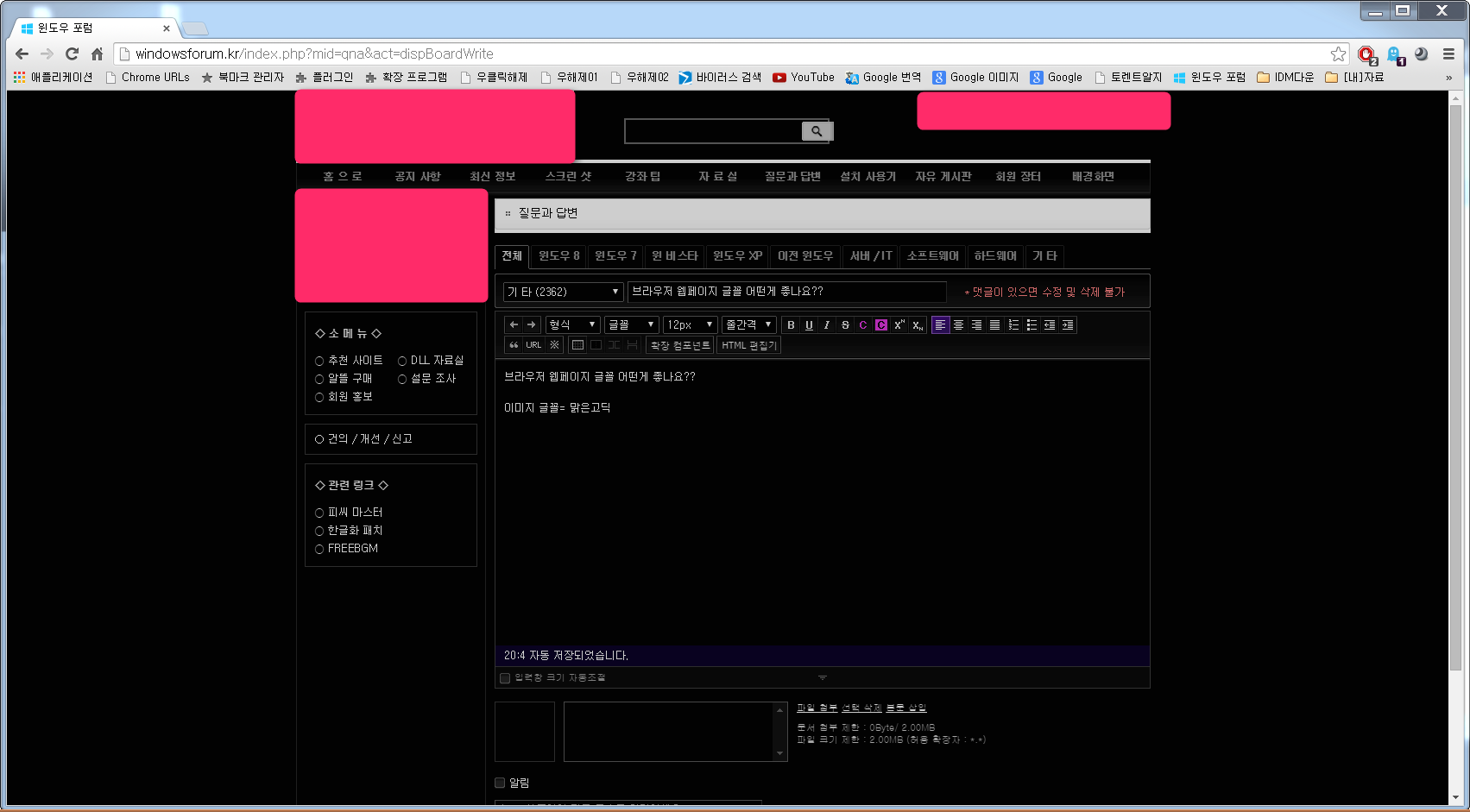The height and width of the screenshot is (812, 1470).
Task: Go back to the previous page
Action: point(22,54)
